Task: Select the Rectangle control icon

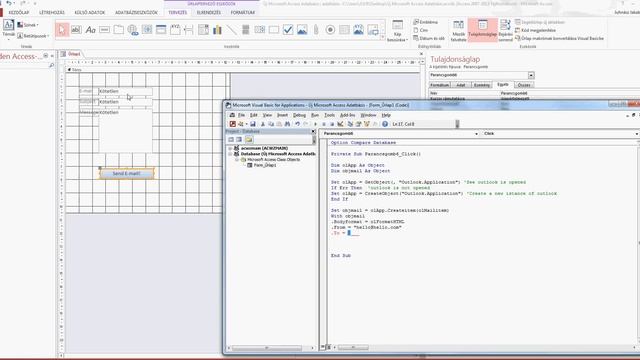Action: 274,30
